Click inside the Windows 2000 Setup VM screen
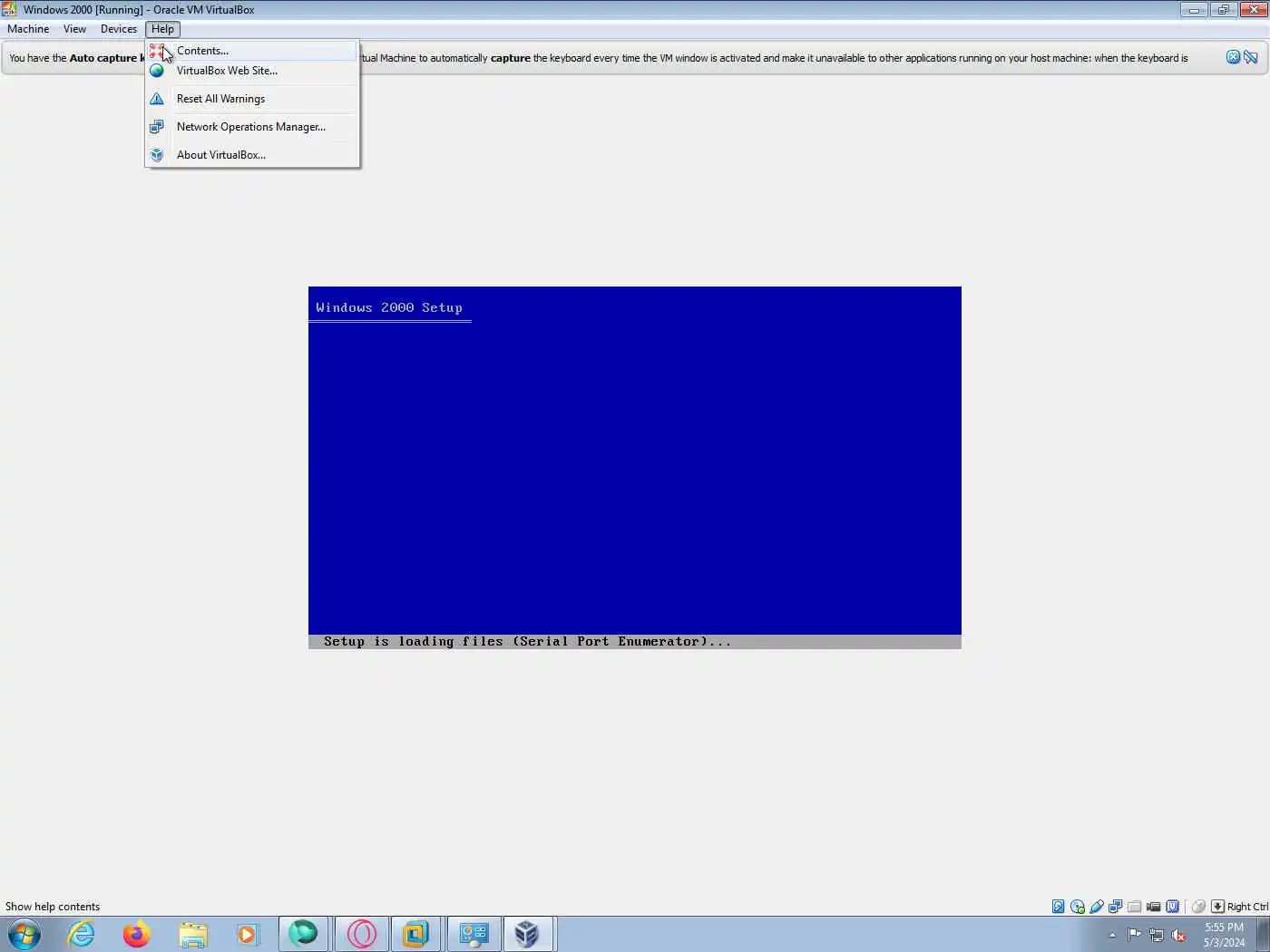Screen dimensions: 1270x952 [635, 468]
